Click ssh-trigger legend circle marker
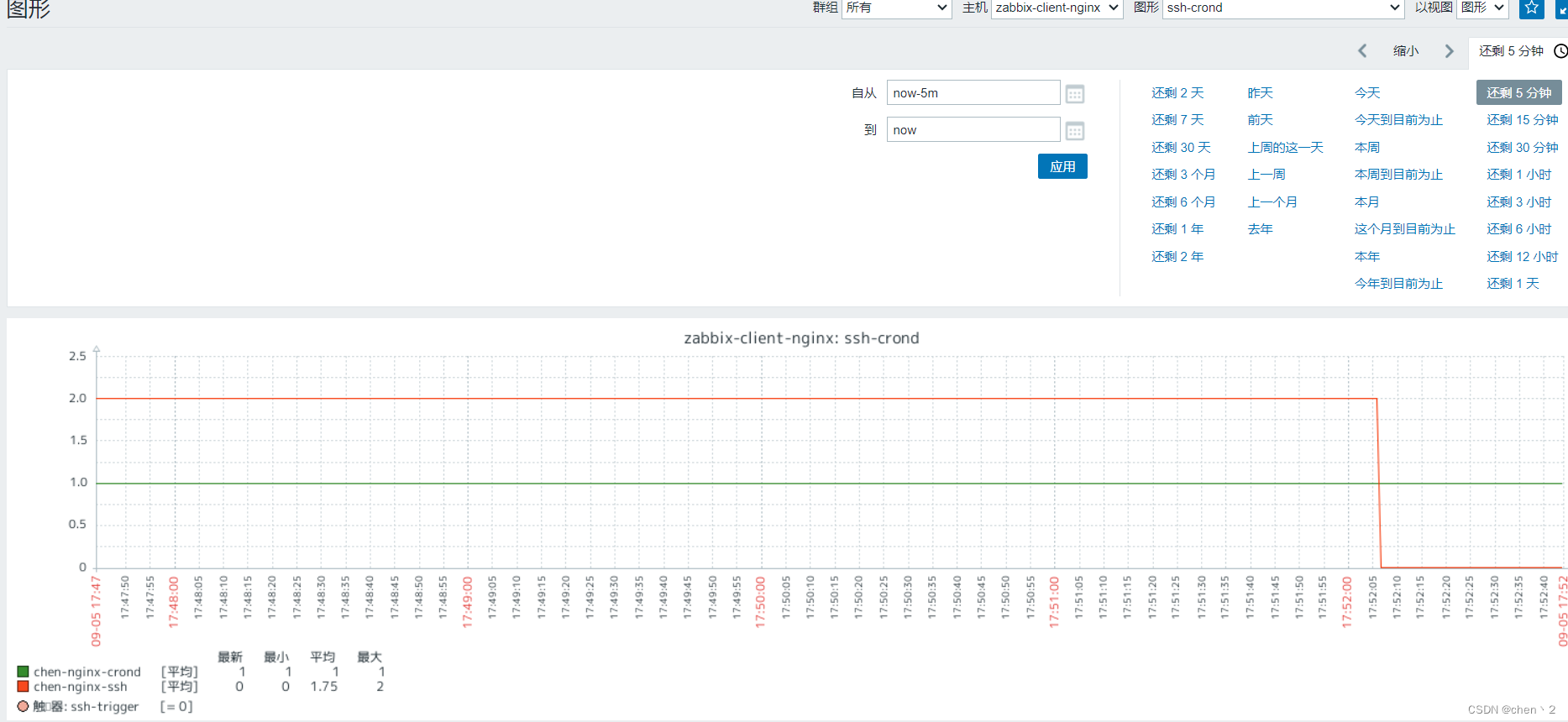The height and width of the screenshot is (722, 1568). (24, 706)
